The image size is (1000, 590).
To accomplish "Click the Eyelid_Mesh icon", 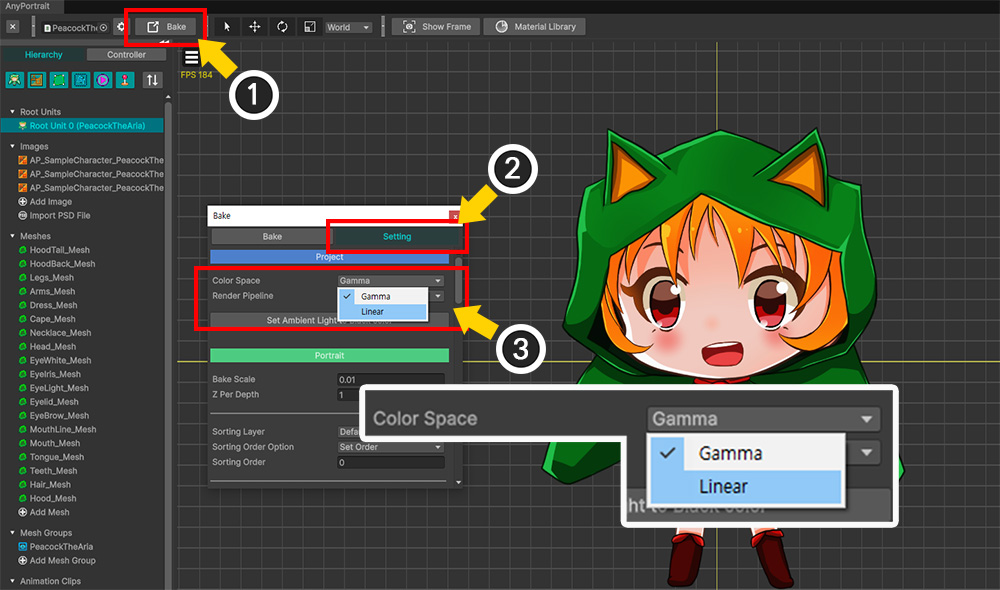I will 23,402.
